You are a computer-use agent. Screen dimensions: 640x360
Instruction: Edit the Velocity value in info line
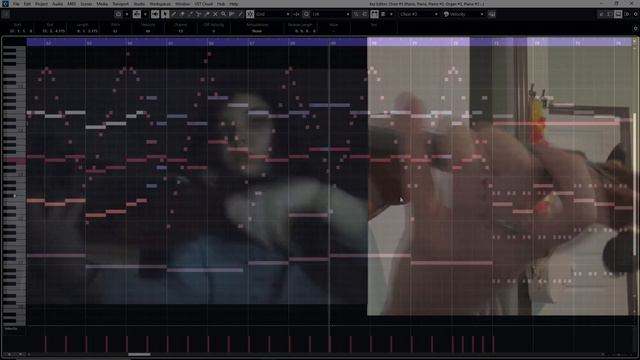click(x=148, y=31)
